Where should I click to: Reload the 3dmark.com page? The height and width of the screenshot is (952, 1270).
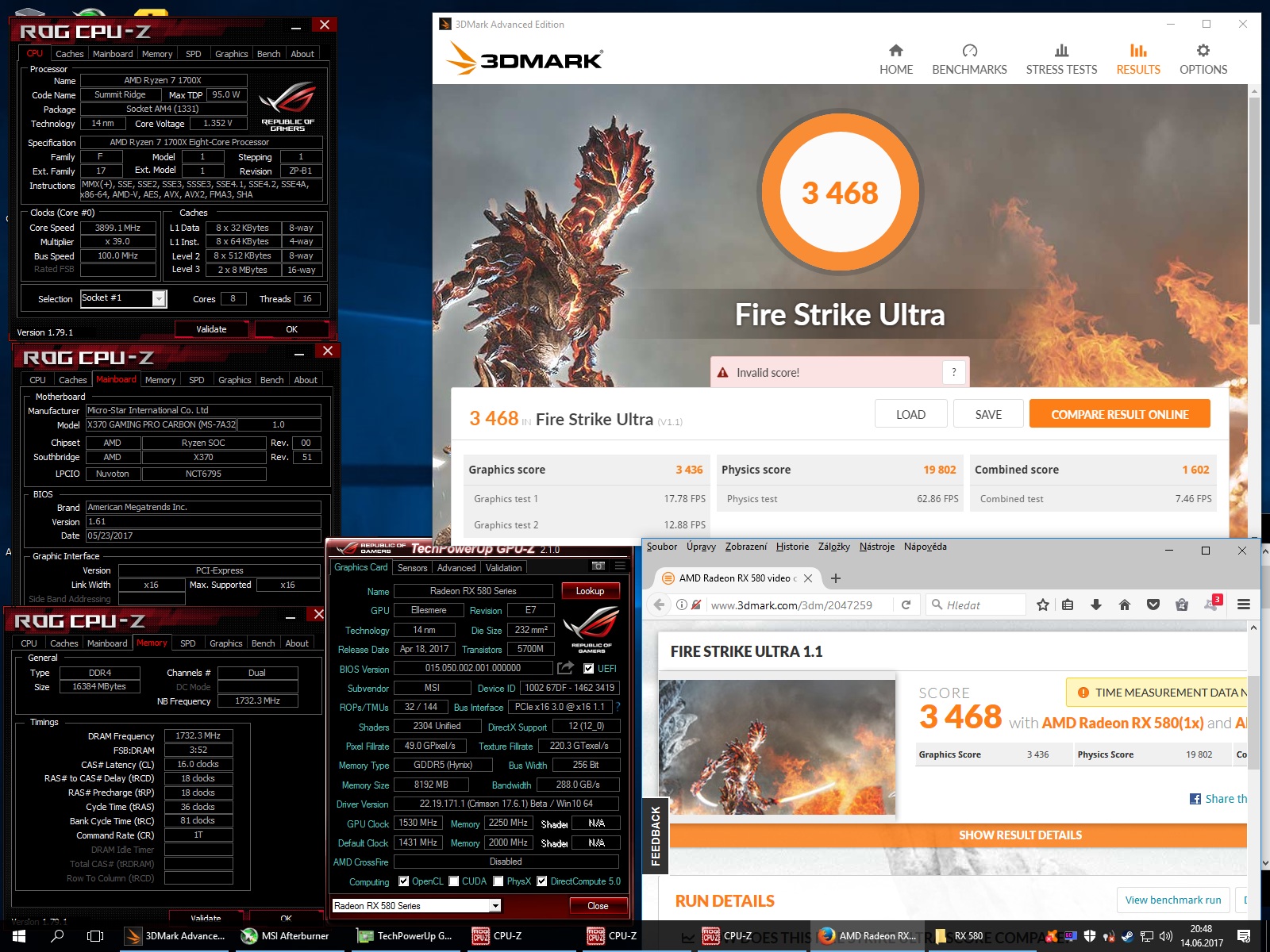[906, 605]
